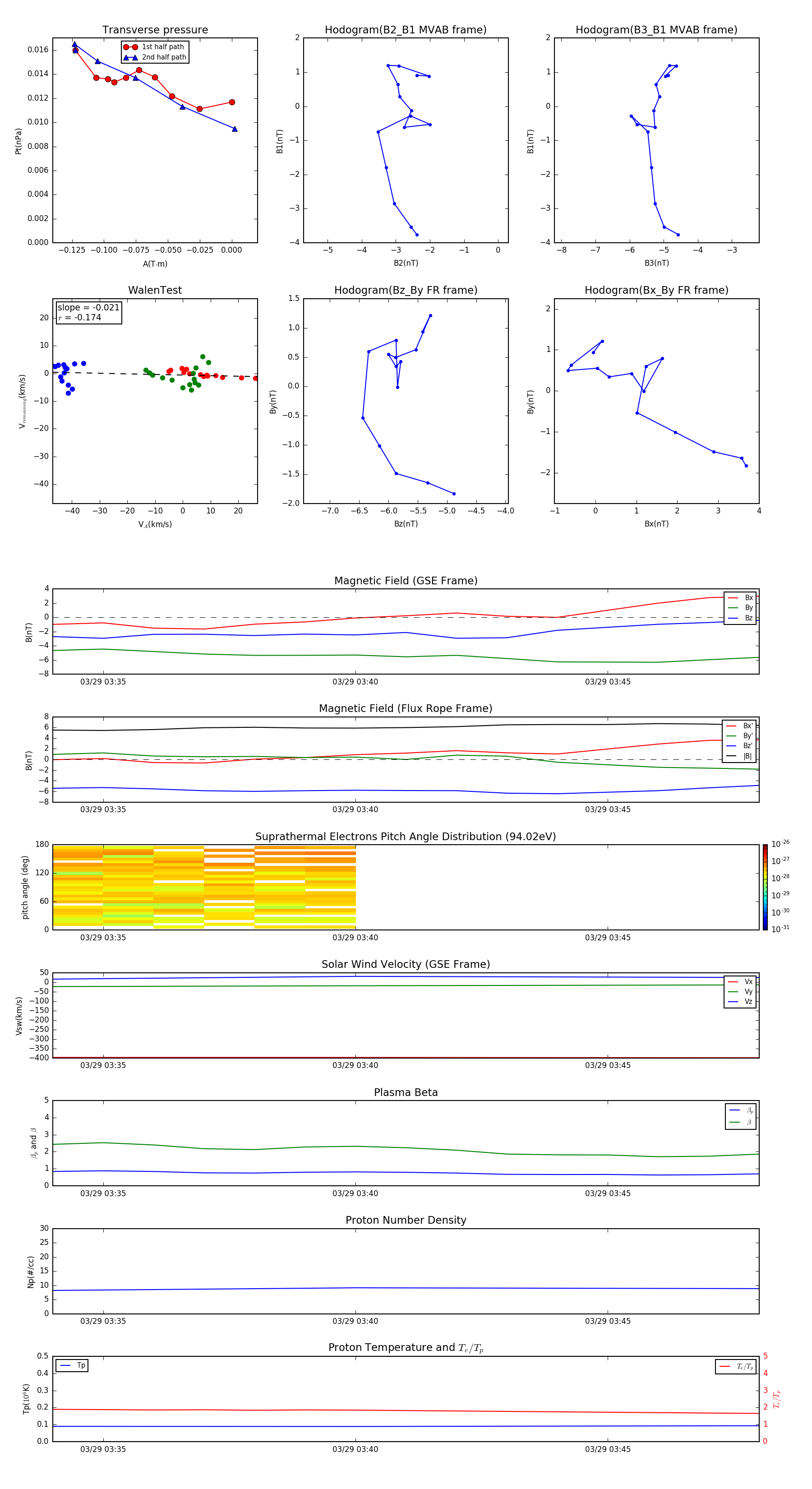This screenshot has height=1489, width=812.
Task: Click '180' tick on pitch angle axis
Action: [42, 845]
